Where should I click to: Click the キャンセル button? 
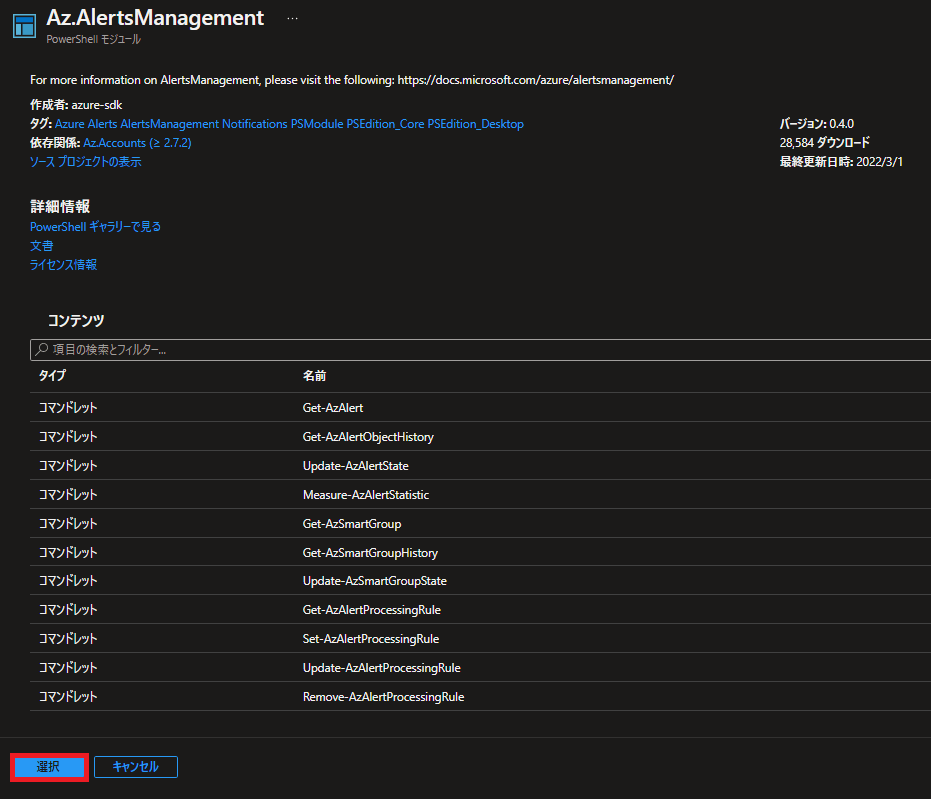pos(135,767)
